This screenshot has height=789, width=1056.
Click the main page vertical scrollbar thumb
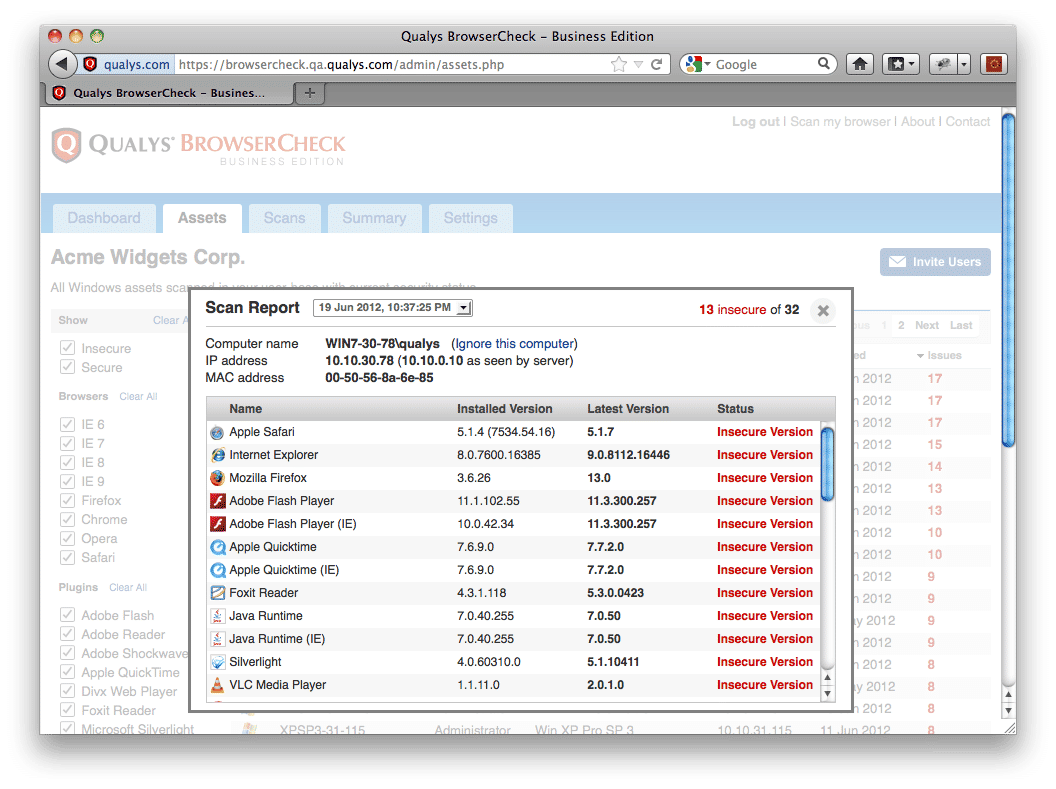point(1008,279)
